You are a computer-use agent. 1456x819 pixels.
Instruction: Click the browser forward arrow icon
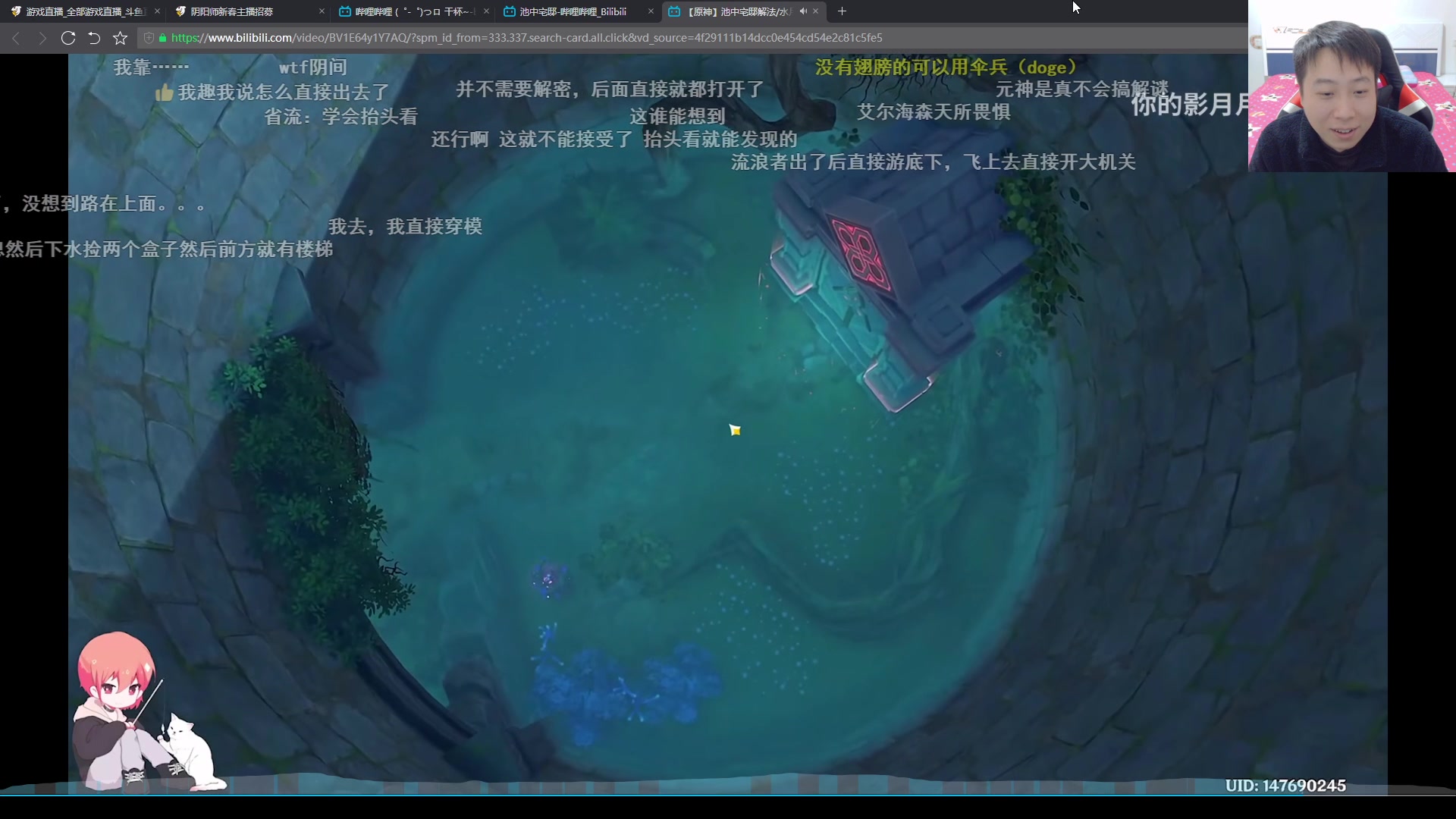(x=42, y=38)
